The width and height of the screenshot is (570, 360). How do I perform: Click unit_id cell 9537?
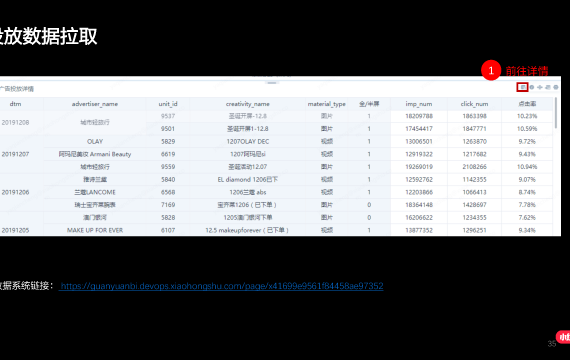pos(168,116)
